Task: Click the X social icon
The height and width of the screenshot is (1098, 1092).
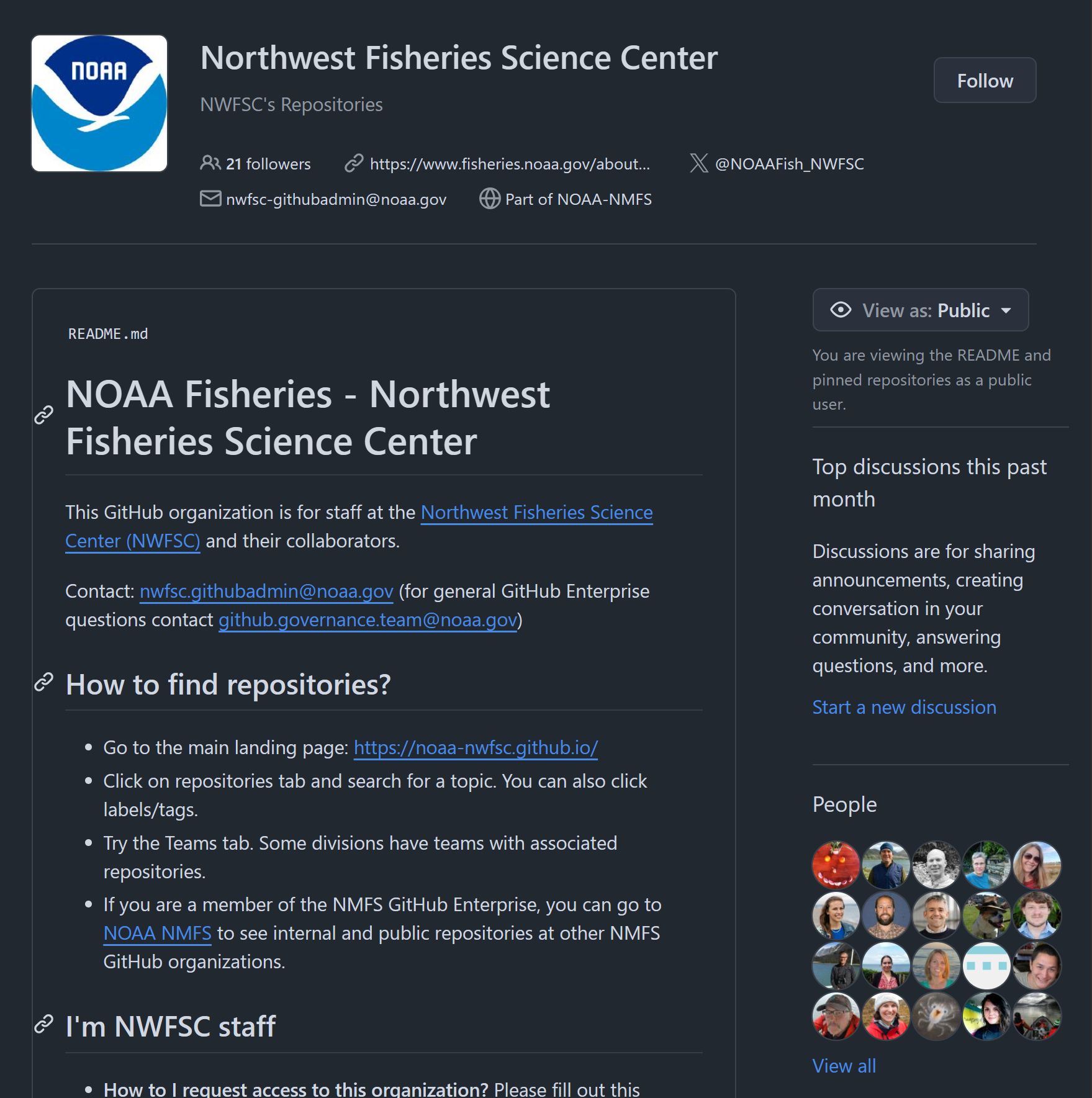Action: pos(699,163)
